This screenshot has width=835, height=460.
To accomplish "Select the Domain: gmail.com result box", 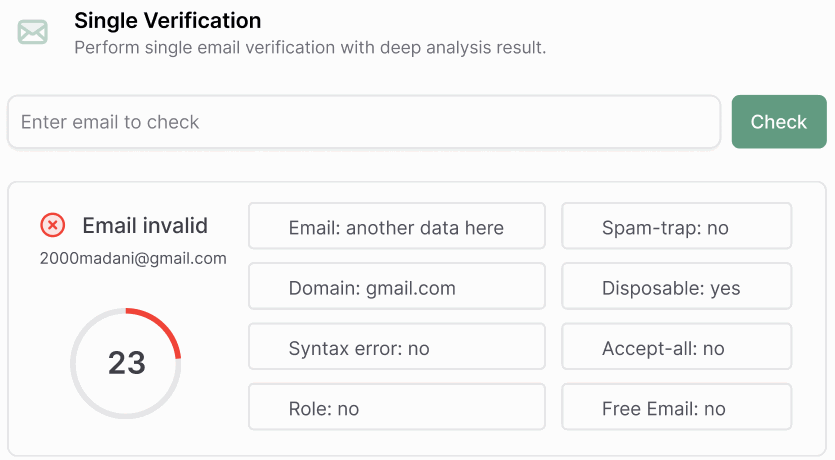I will pos(396,287).
